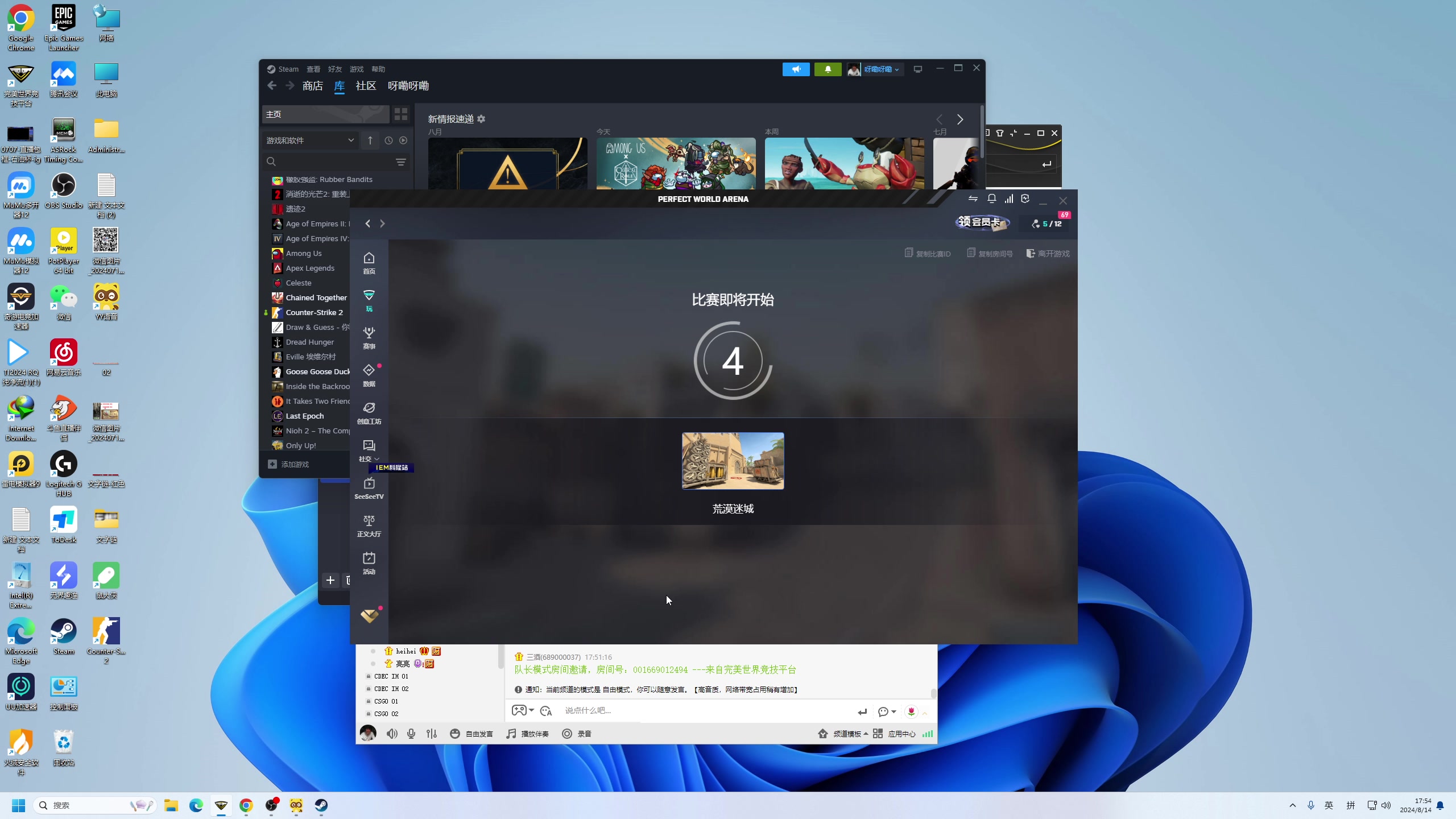Click 播放伴奏 play accompaniment in YY
Screen dimensions: 1456x819
point(528,734)
